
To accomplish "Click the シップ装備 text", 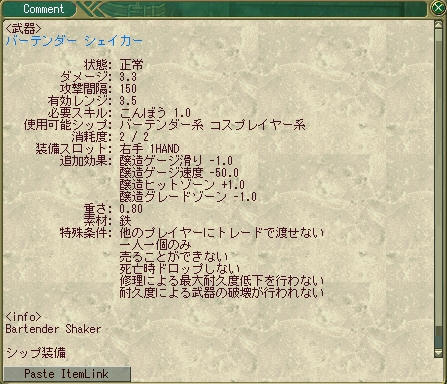I will (x=36, y=353).
